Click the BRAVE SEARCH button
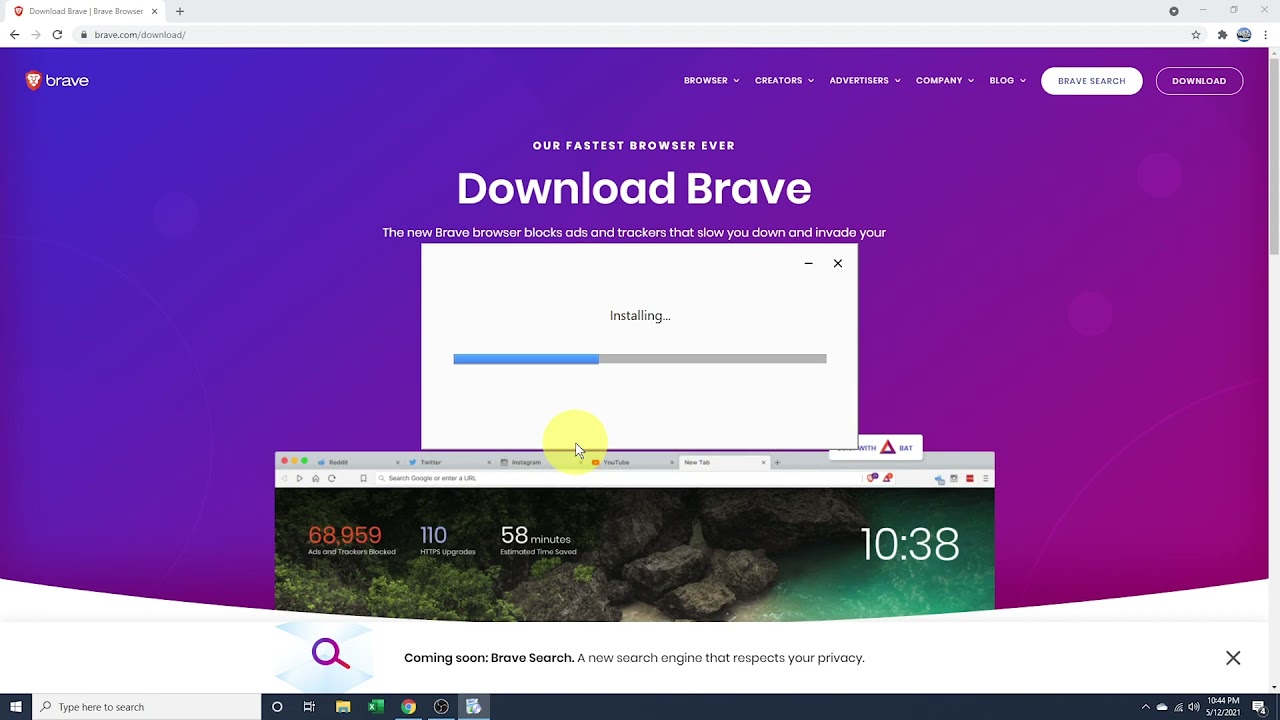This screenshot has width=1280, height=720. coord(1091,81)
